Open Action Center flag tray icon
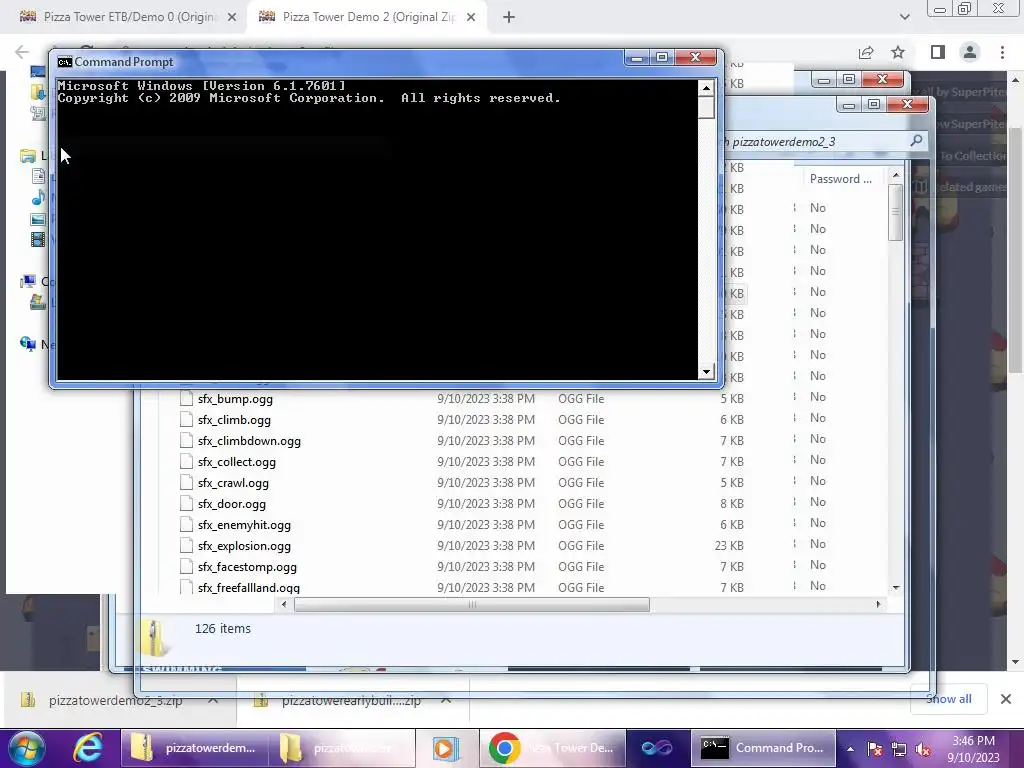This screenshot has width=1024, height=768. 874,749
